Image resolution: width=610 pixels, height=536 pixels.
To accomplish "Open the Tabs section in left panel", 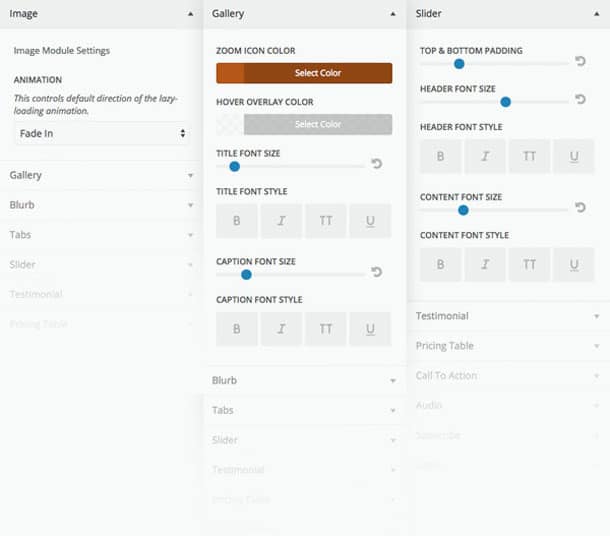I will click(100, 235).
